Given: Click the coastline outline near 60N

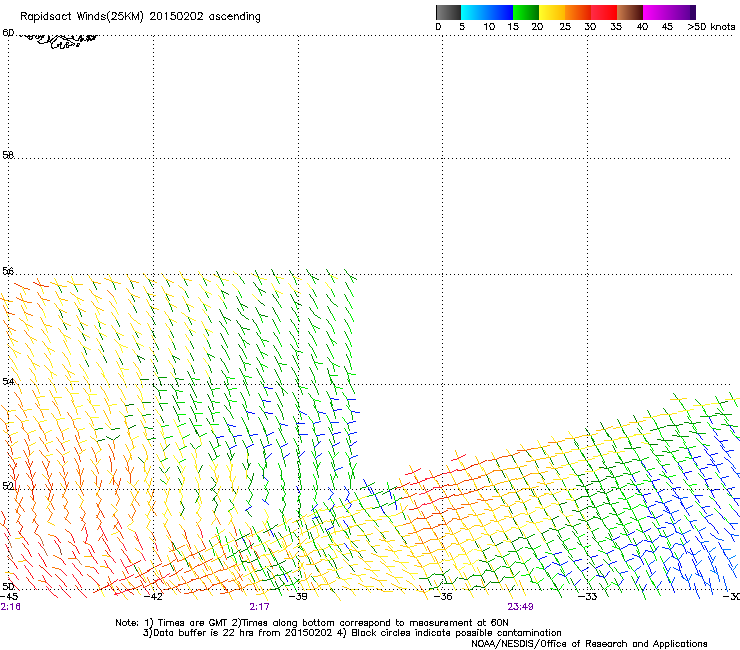Looking at the screenshot, I should pos(59,40).
